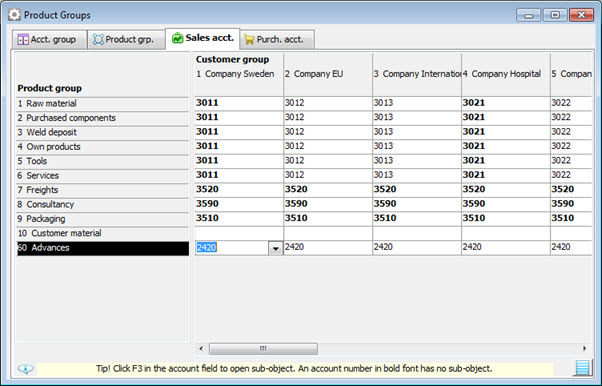602x386 pixels.
Task: Click Advances account 2420 for Company Hospital
Action: 506,247
